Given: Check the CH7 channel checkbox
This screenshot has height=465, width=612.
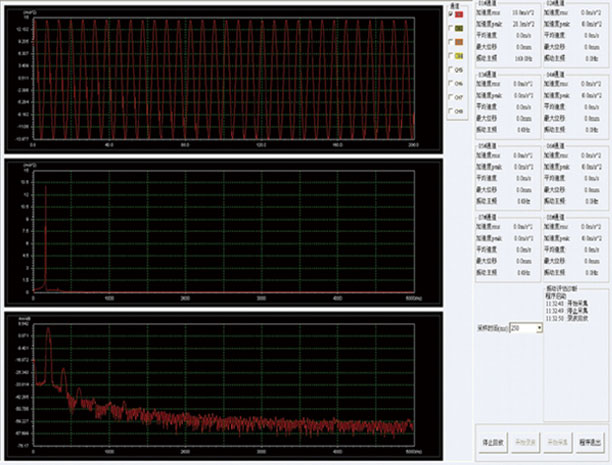Looking at the screenshot, I should click(451, 99).
